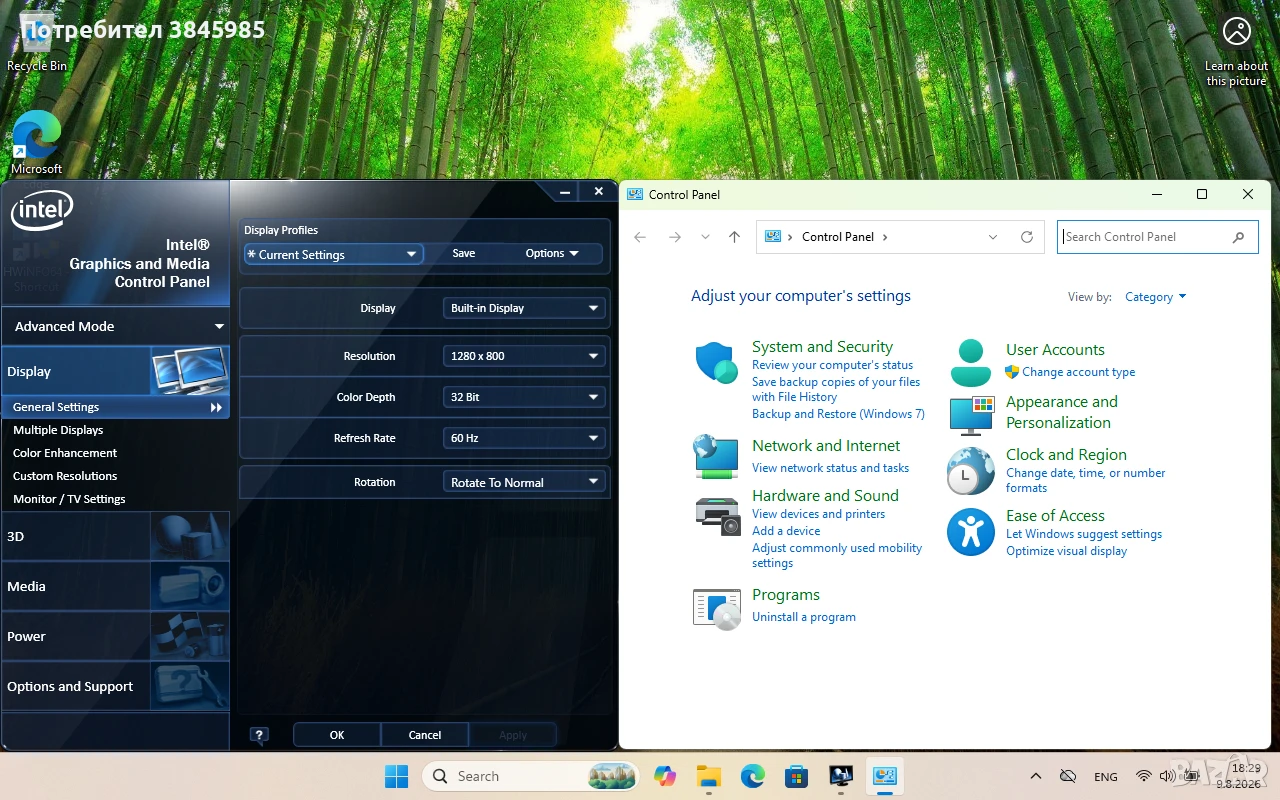Open the Programs category icon
The width and height of the screenshot is (1280, 800).
pyautogui.click(x=716, y=607)
